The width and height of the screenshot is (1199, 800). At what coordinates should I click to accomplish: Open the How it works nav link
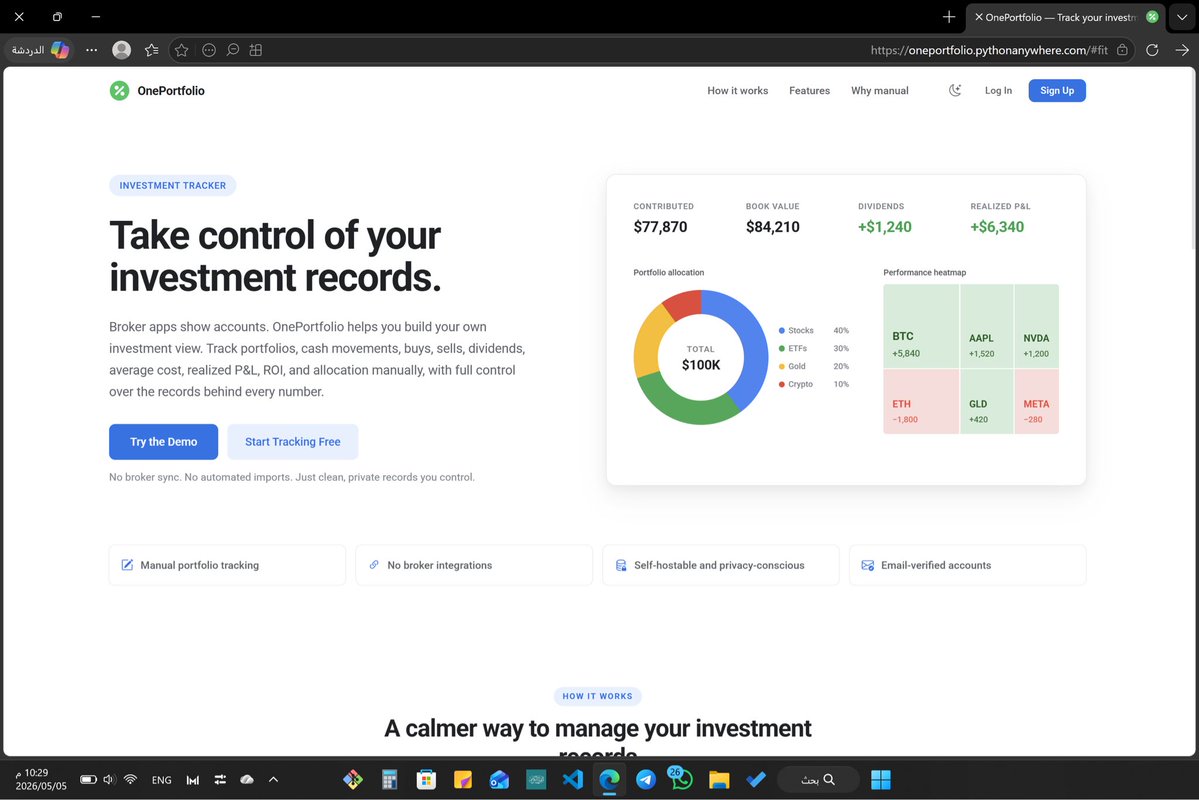[x=737, y=90]
